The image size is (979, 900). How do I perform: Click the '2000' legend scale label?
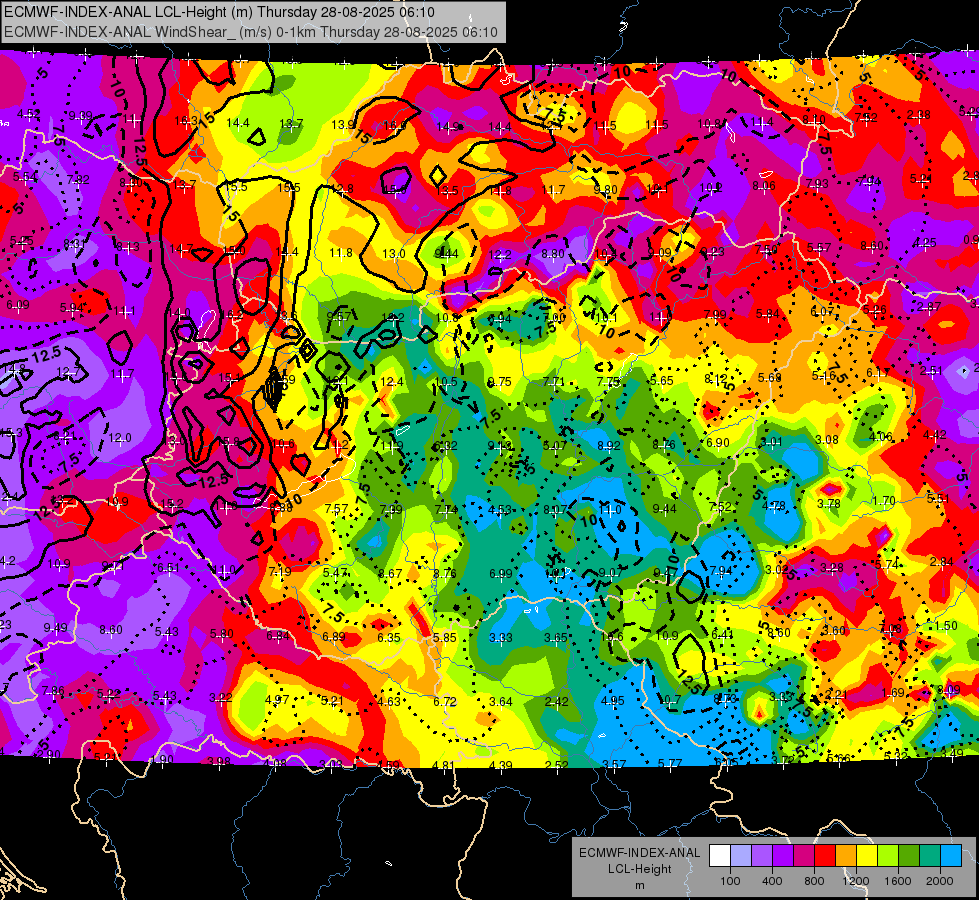[x=940, y=881]
